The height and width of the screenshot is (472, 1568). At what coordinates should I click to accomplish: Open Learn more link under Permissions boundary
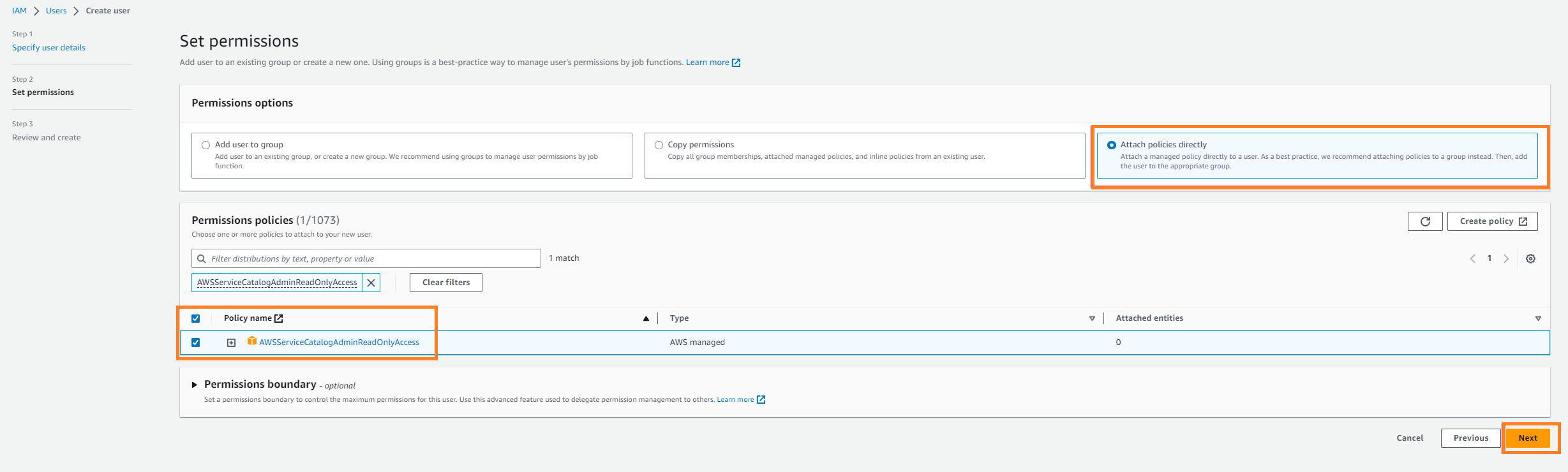click(735, 400)
